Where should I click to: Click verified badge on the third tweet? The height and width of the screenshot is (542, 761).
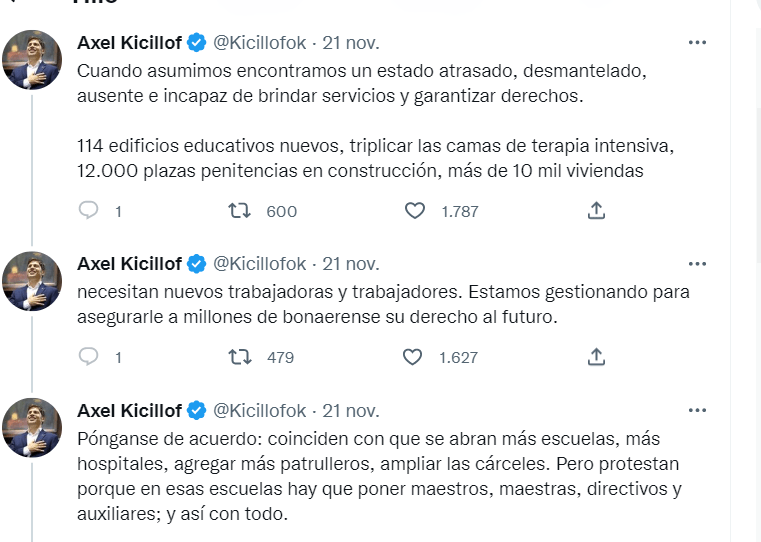(197, 411)
